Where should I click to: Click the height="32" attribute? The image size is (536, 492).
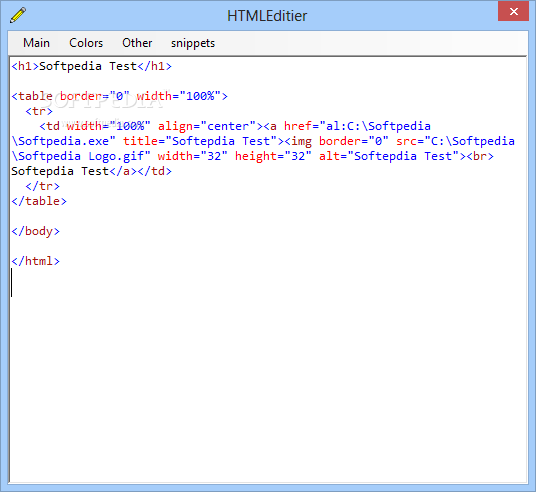pos(273,156)
